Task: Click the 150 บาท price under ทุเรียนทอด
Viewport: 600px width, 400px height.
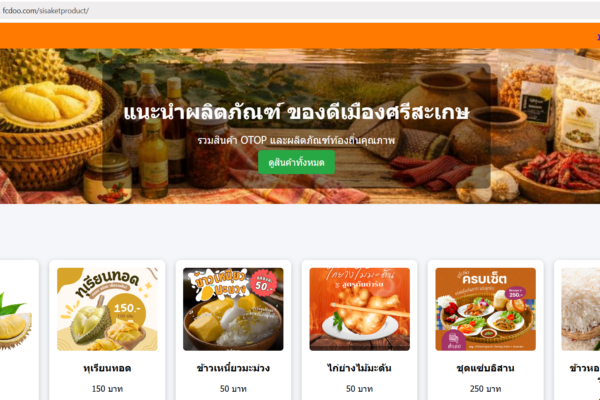Action: [107, 389]
